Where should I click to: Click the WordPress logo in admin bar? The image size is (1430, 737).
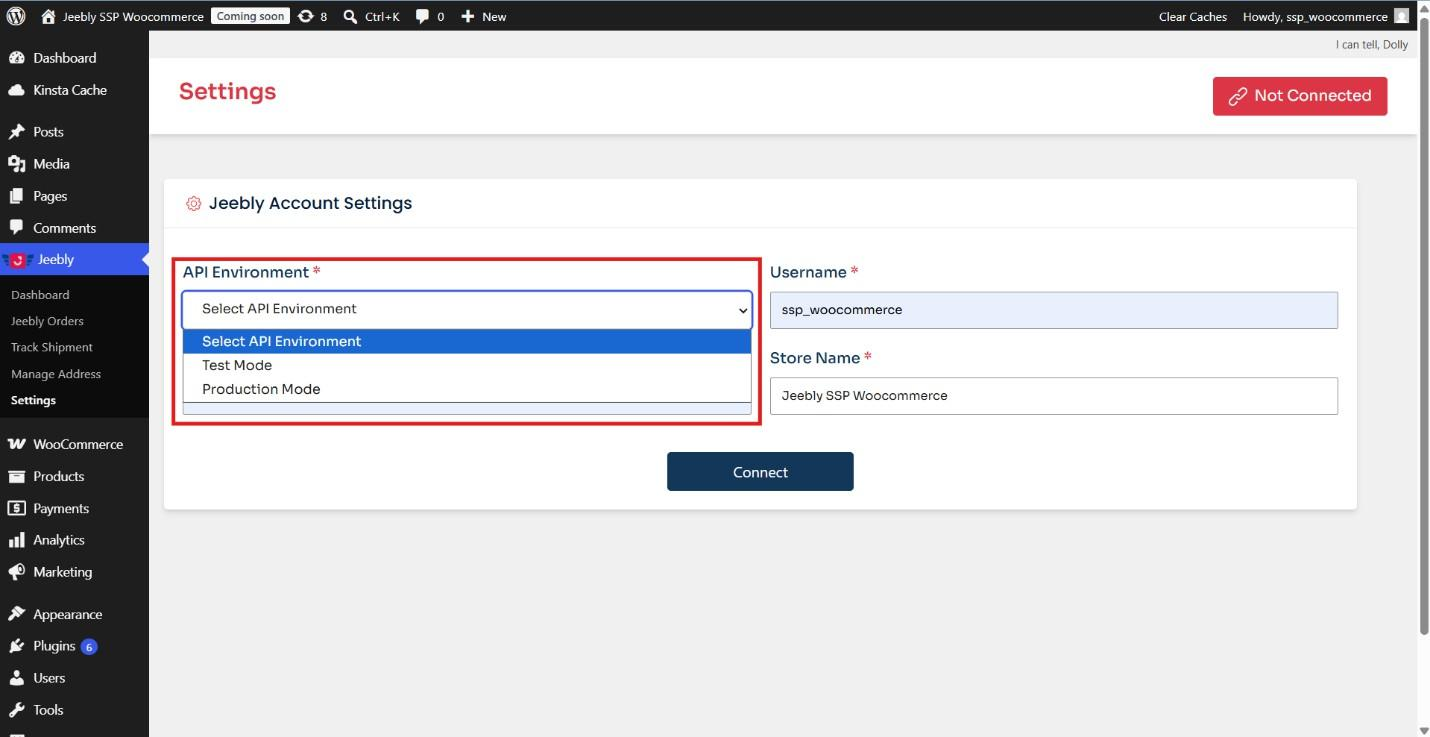pyautogui.click(x=16, y=16)
